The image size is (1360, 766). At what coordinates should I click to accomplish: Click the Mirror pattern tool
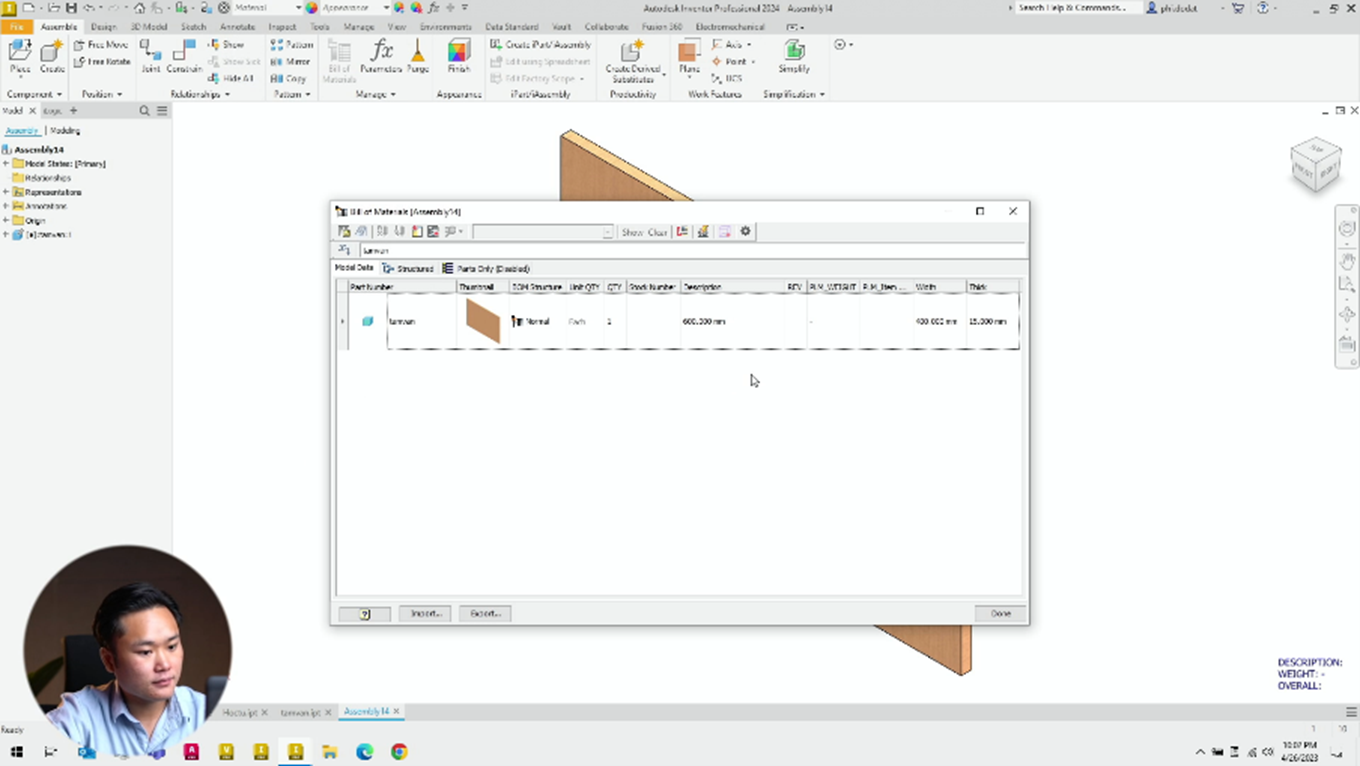coord(291,62)
